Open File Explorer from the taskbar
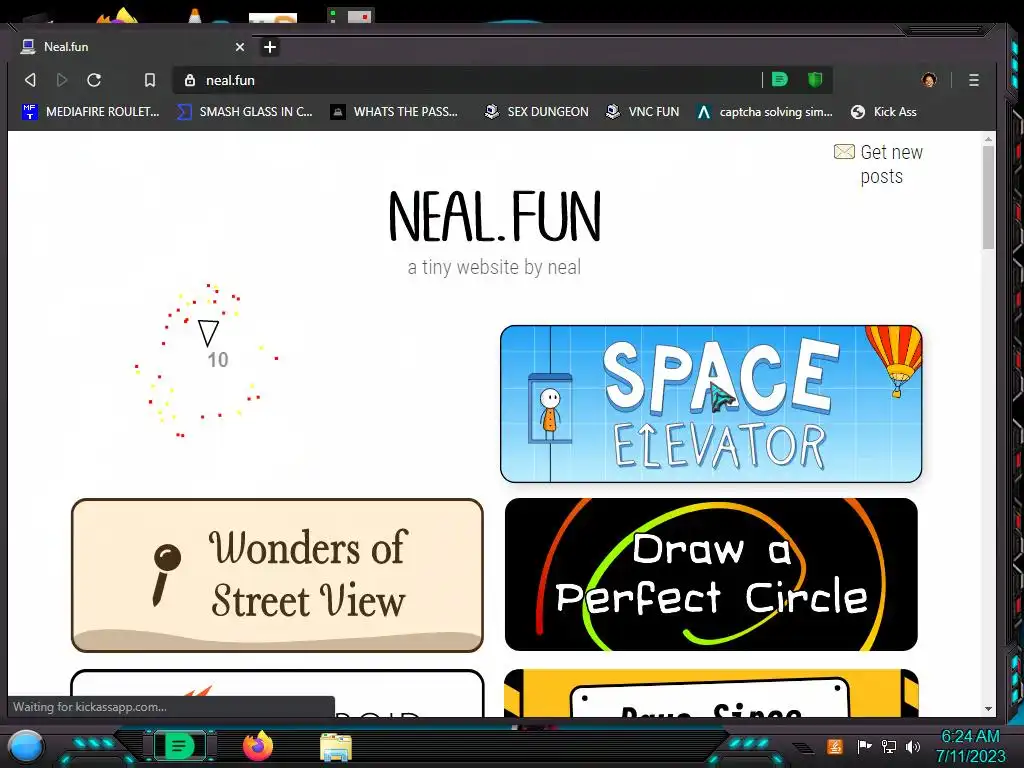The image size is (1024, 768). point(336,746)
